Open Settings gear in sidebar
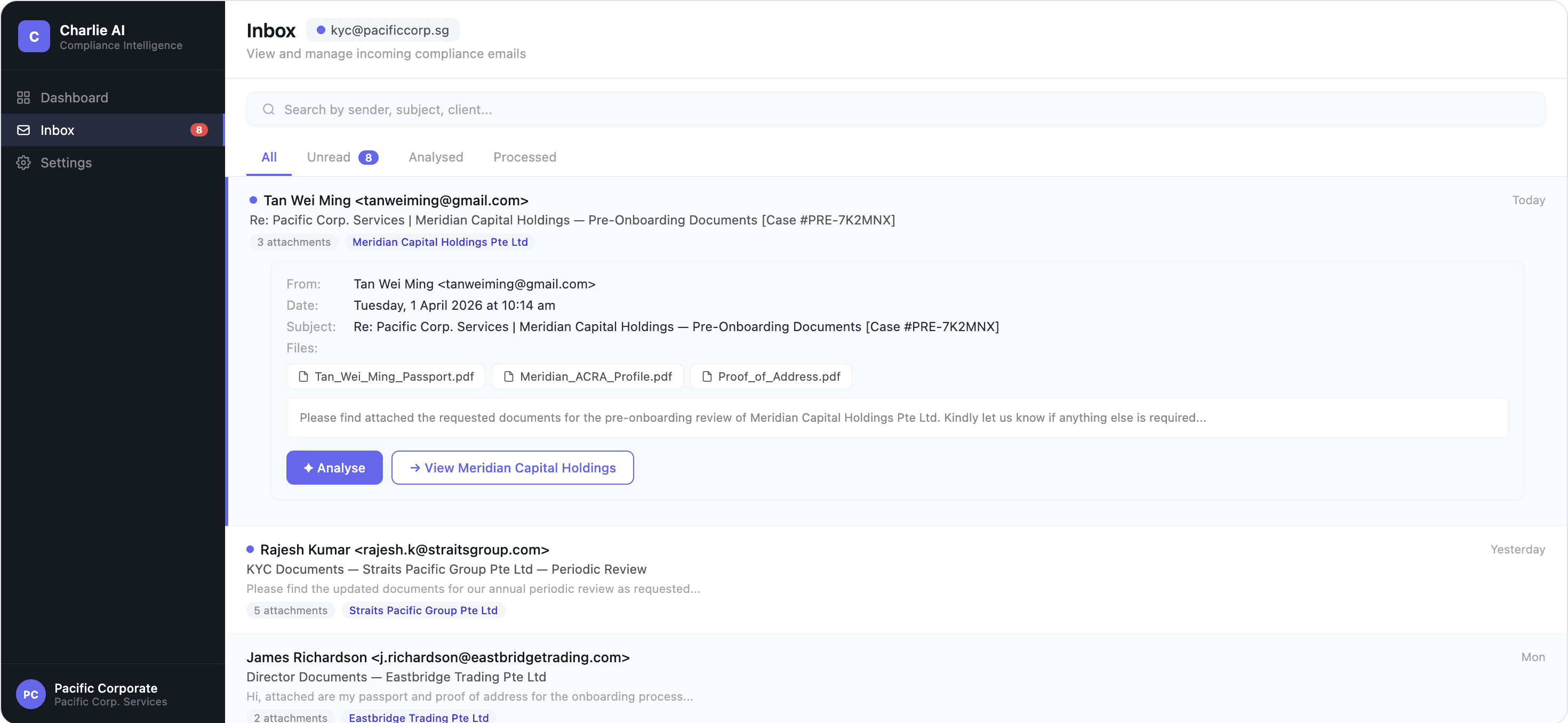This screenshot has height=723, width=1568. tap(23, 163)
